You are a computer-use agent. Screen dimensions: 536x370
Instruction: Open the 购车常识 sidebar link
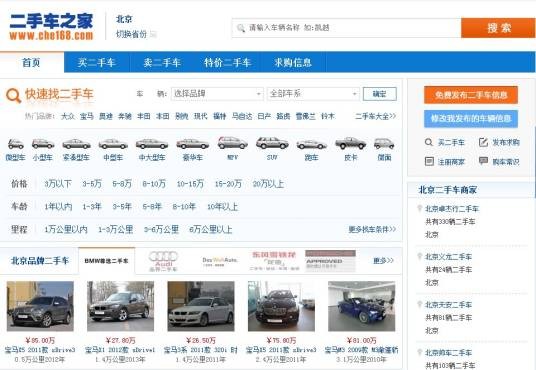point(506,161)
